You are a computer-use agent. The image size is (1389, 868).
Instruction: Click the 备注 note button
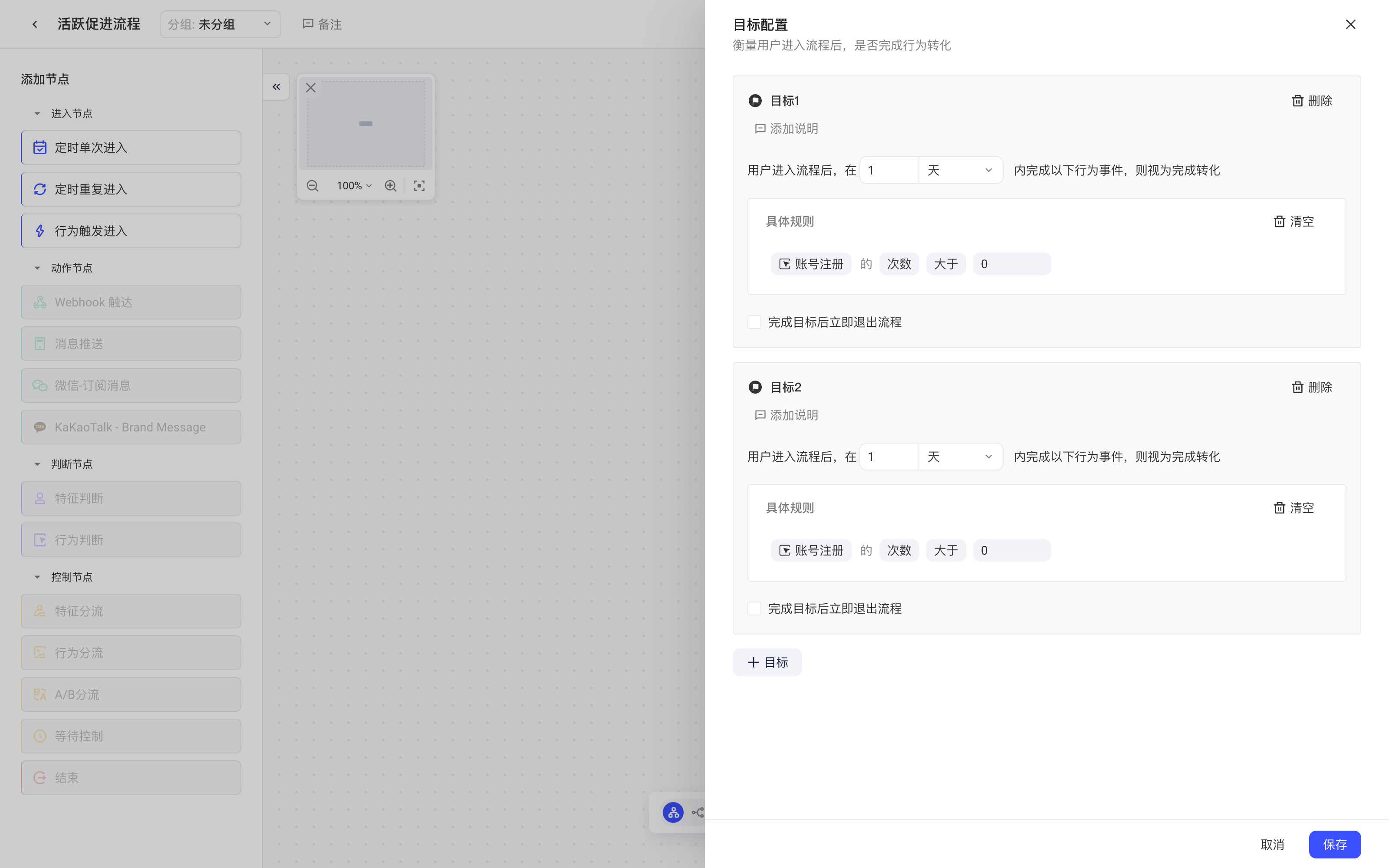point(322,24)
